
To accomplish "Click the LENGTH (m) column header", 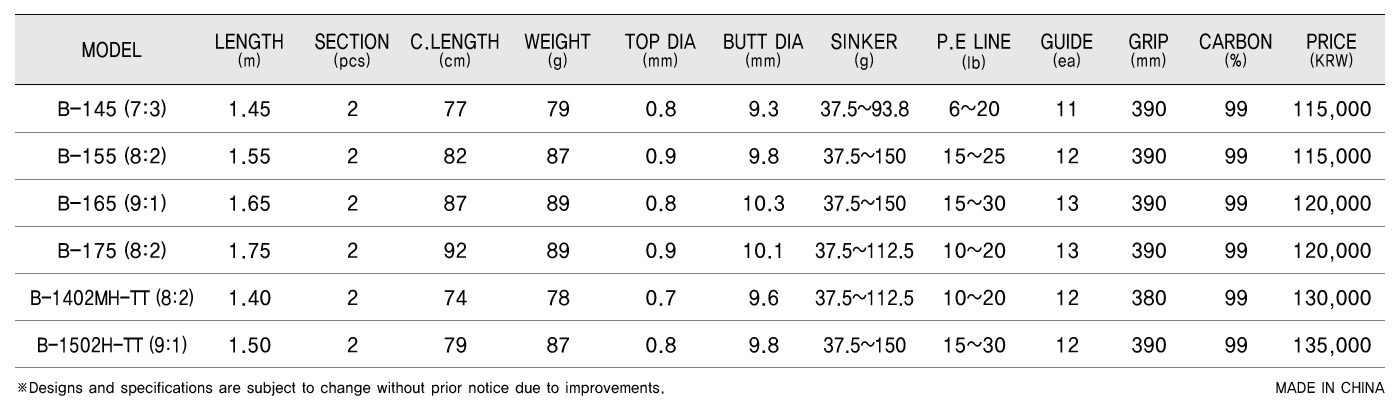I will pos(249,50).
